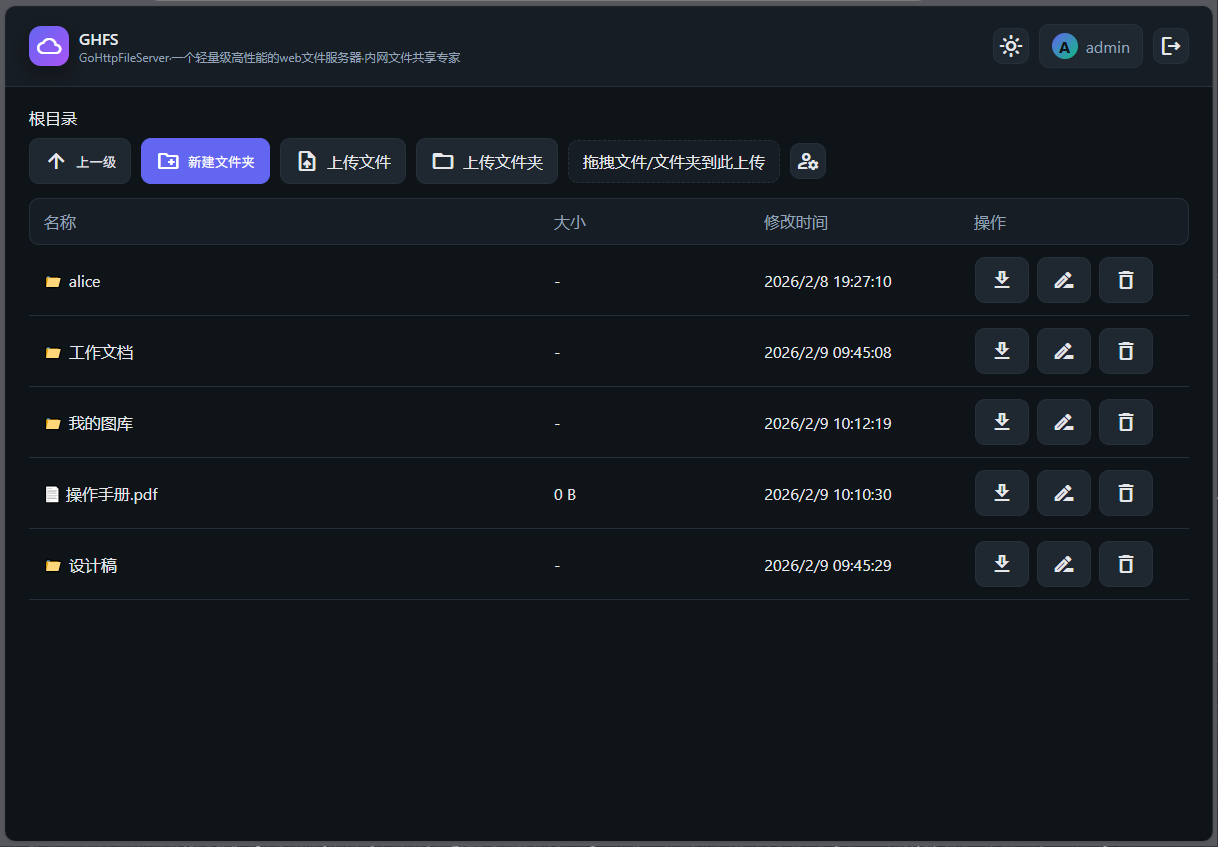Download the alice folder
1218x847 pixels.
1001,280
